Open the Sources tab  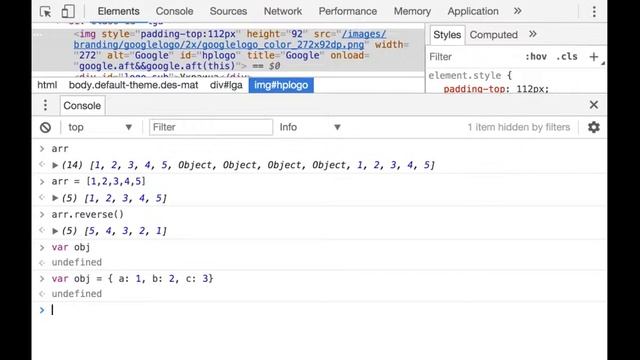tap(228, 11)
